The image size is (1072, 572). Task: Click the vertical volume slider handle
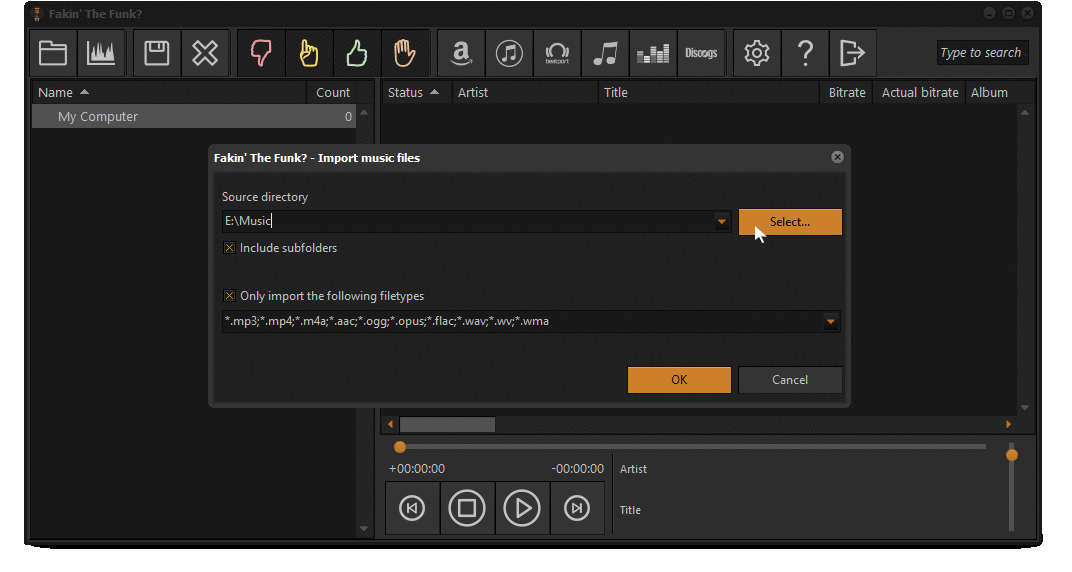(1012, 455)
